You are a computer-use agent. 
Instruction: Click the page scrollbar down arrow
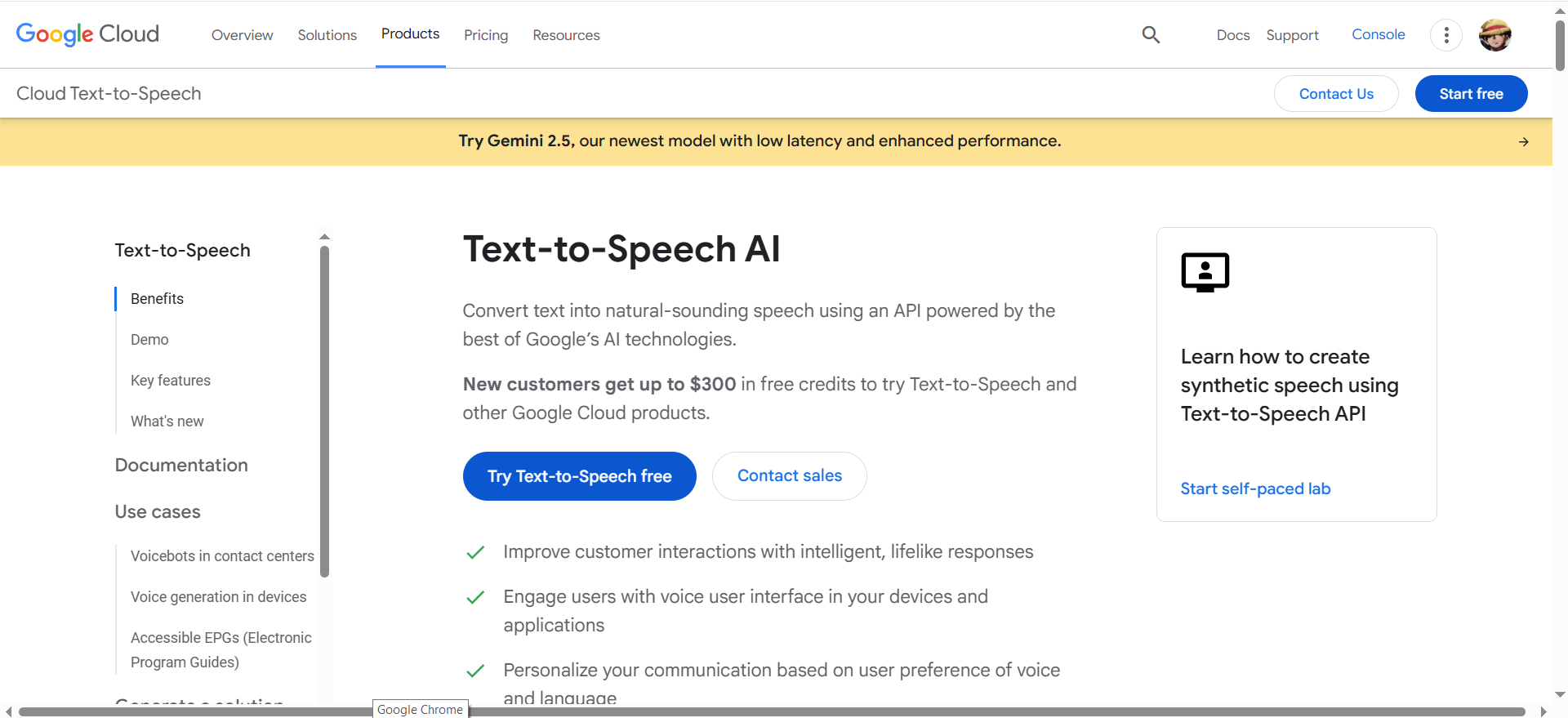coord(1560,694)
